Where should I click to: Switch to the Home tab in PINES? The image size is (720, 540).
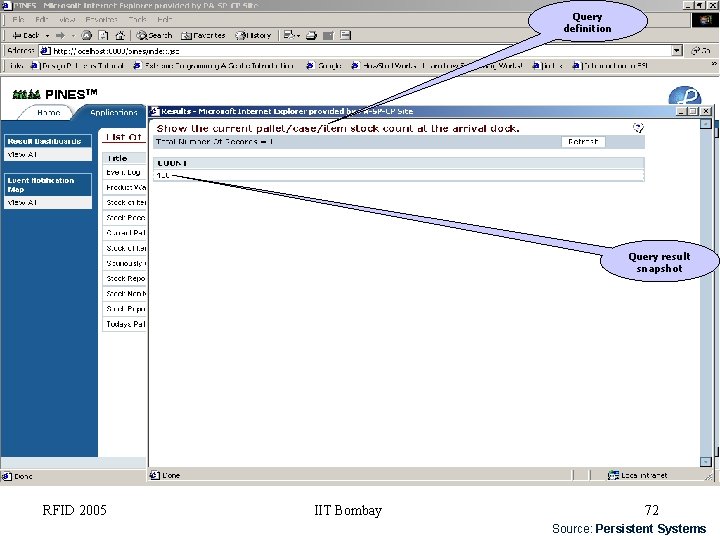click(48, 112)
